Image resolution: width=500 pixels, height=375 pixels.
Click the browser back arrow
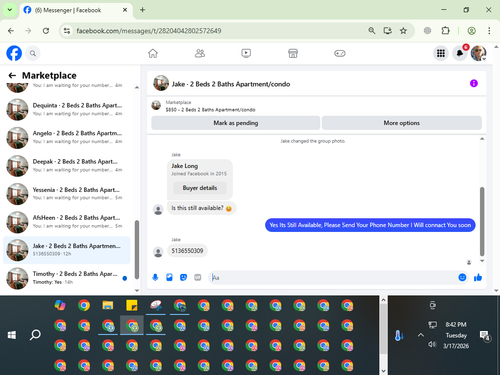click(x=11, y=31)
